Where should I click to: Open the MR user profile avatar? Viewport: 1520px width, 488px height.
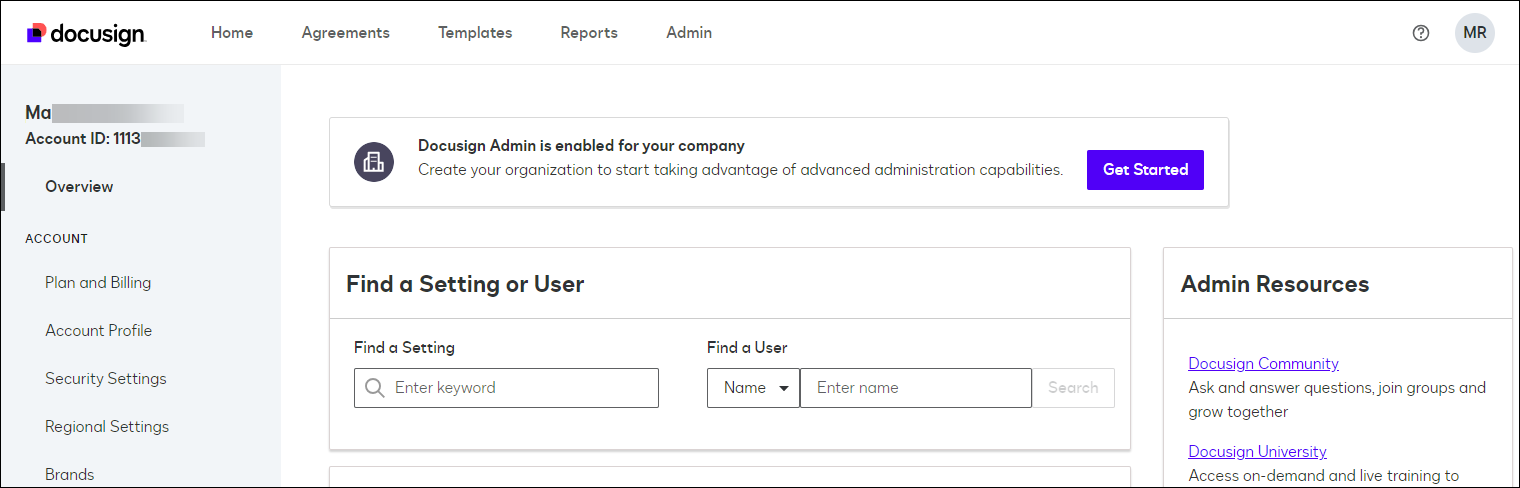1474,33
